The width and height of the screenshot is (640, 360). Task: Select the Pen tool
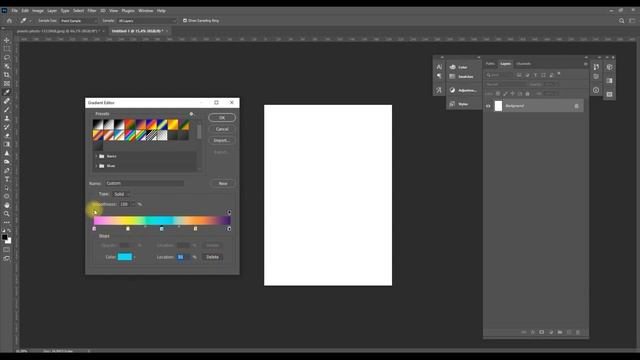point(7,170)
